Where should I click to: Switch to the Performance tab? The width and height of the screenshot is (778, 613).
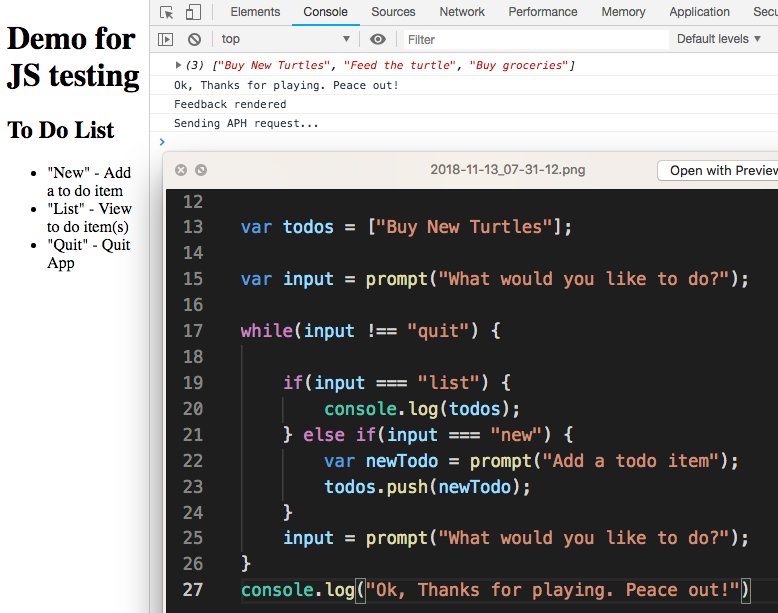(543, 12)
